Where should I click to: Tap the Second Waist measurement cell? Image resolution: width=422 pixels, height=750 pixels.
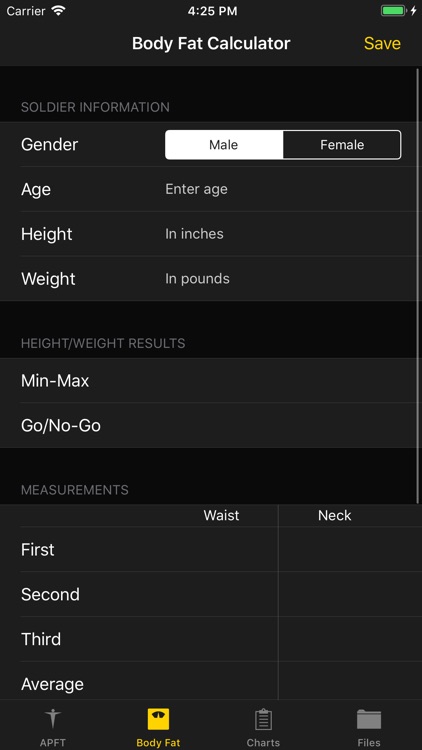tap(221, 595)
